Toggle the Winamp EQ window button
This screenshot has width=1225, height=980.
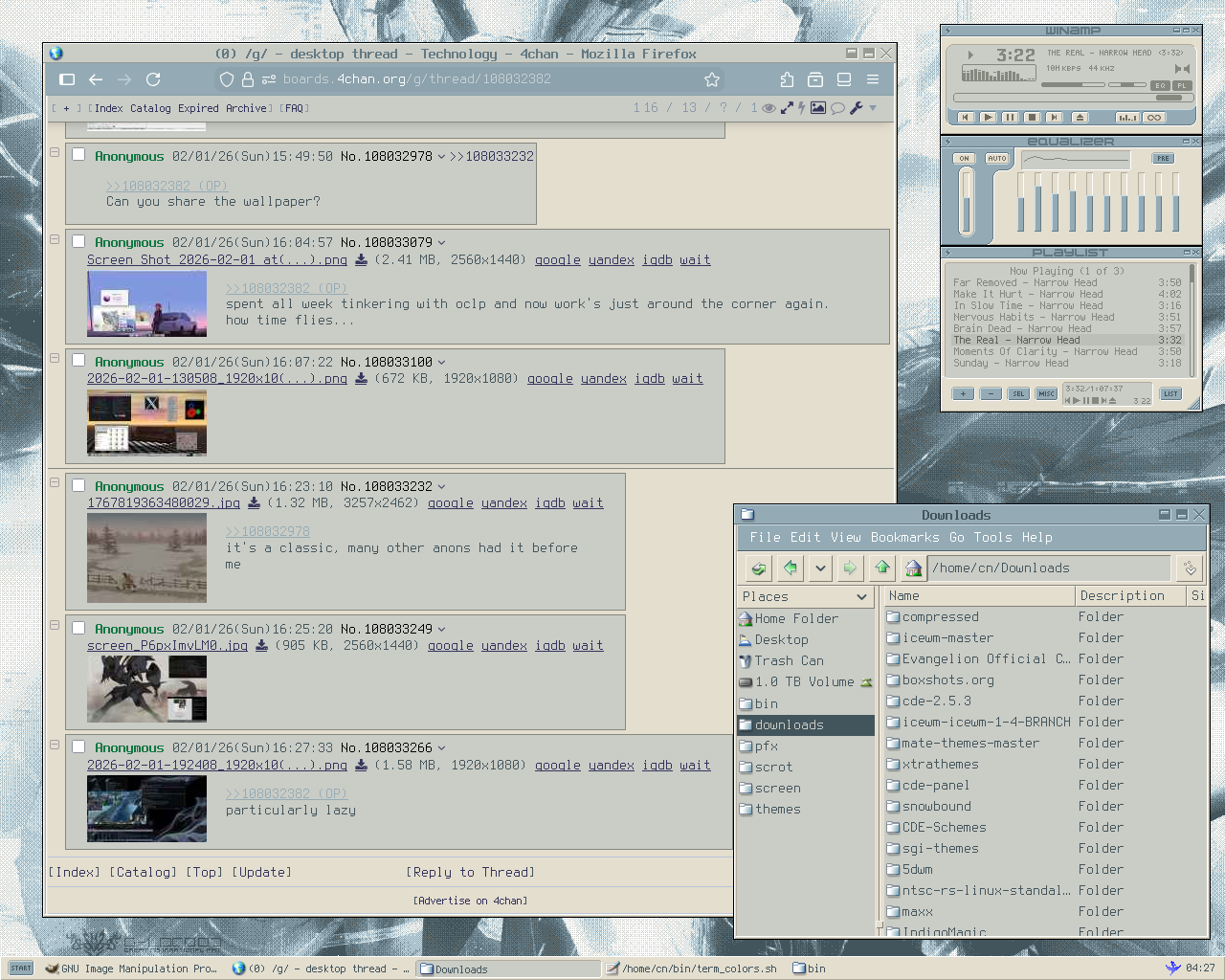(1160, 86)
